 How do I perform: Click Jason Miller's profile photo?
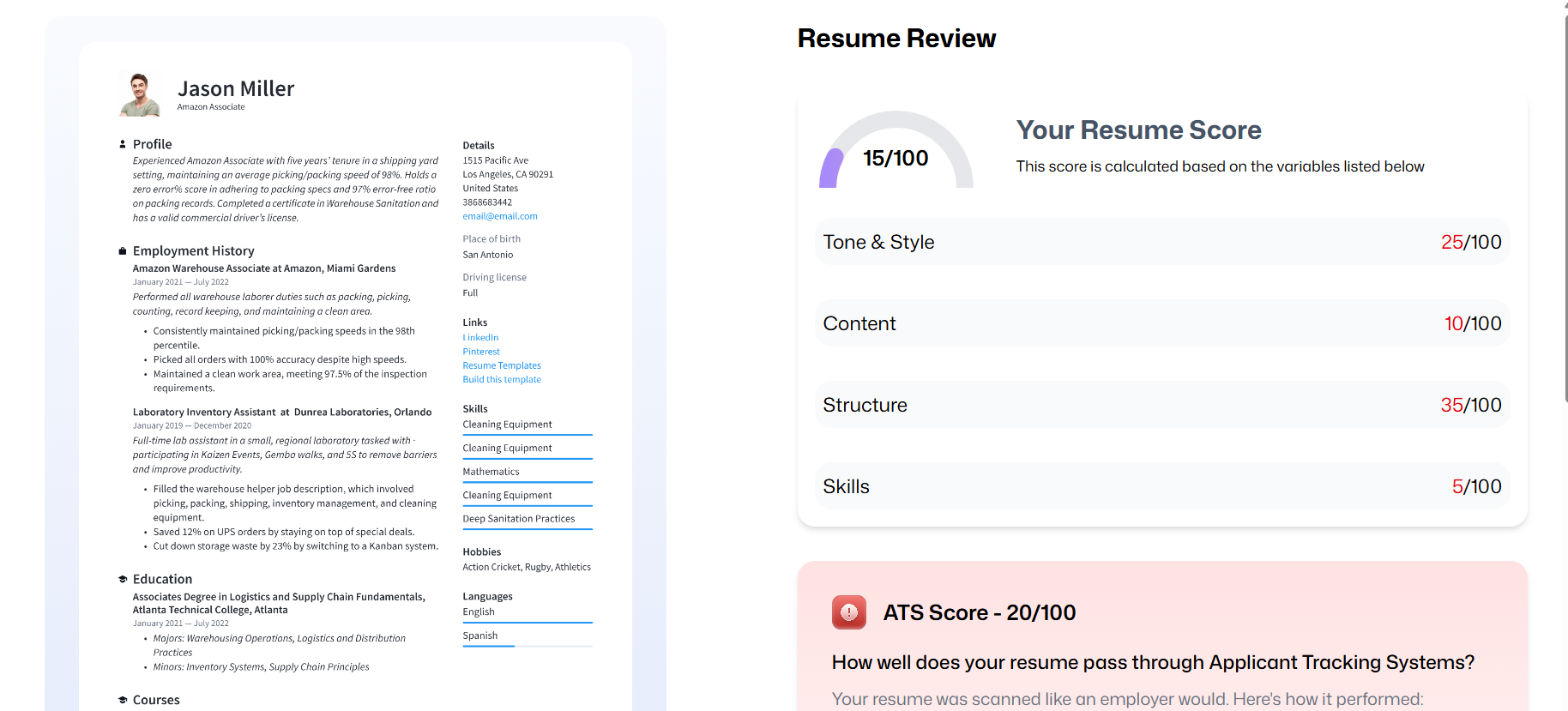point(140,94)
